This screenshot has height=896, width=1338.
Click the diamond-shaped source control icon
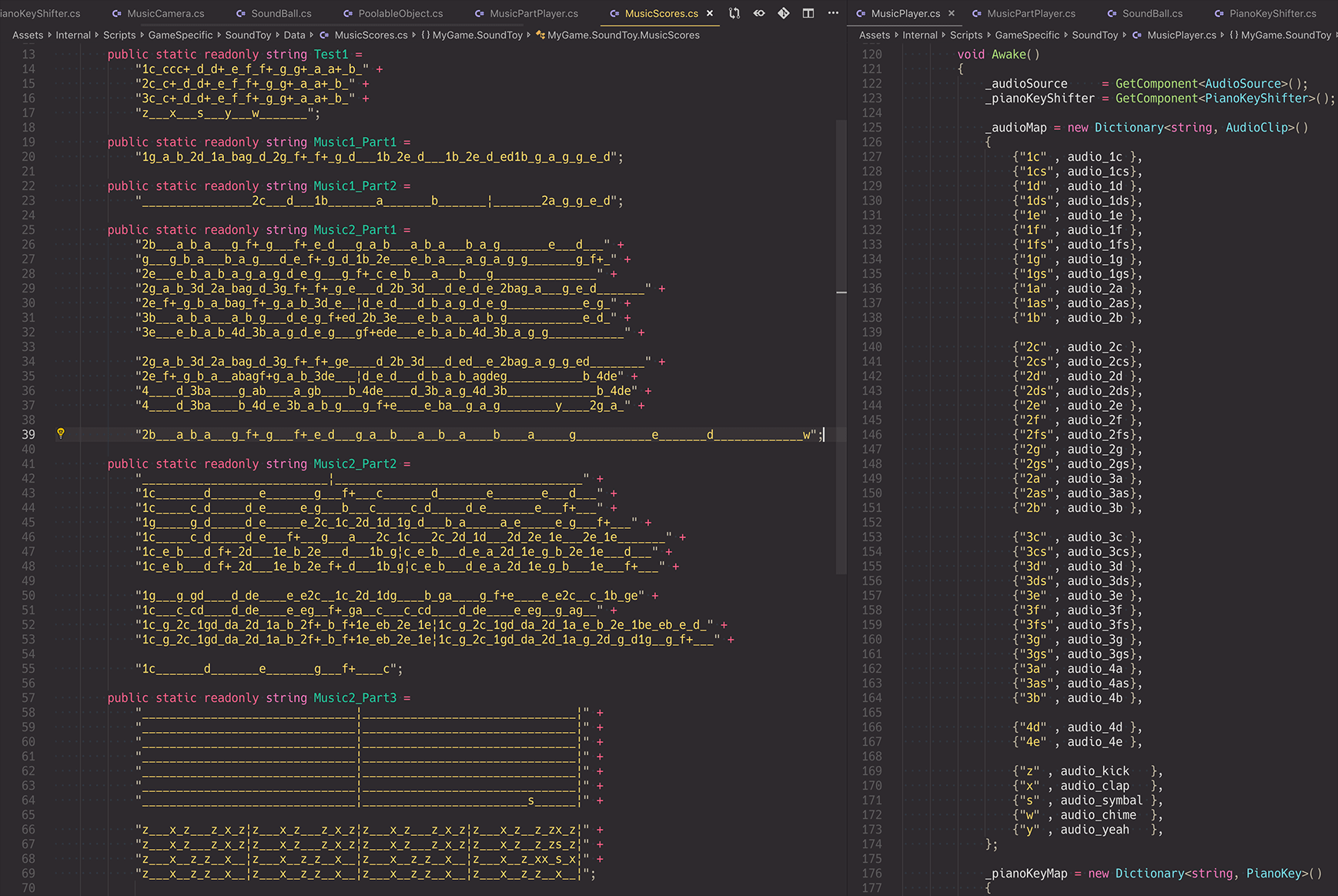[x=784, y=13]
